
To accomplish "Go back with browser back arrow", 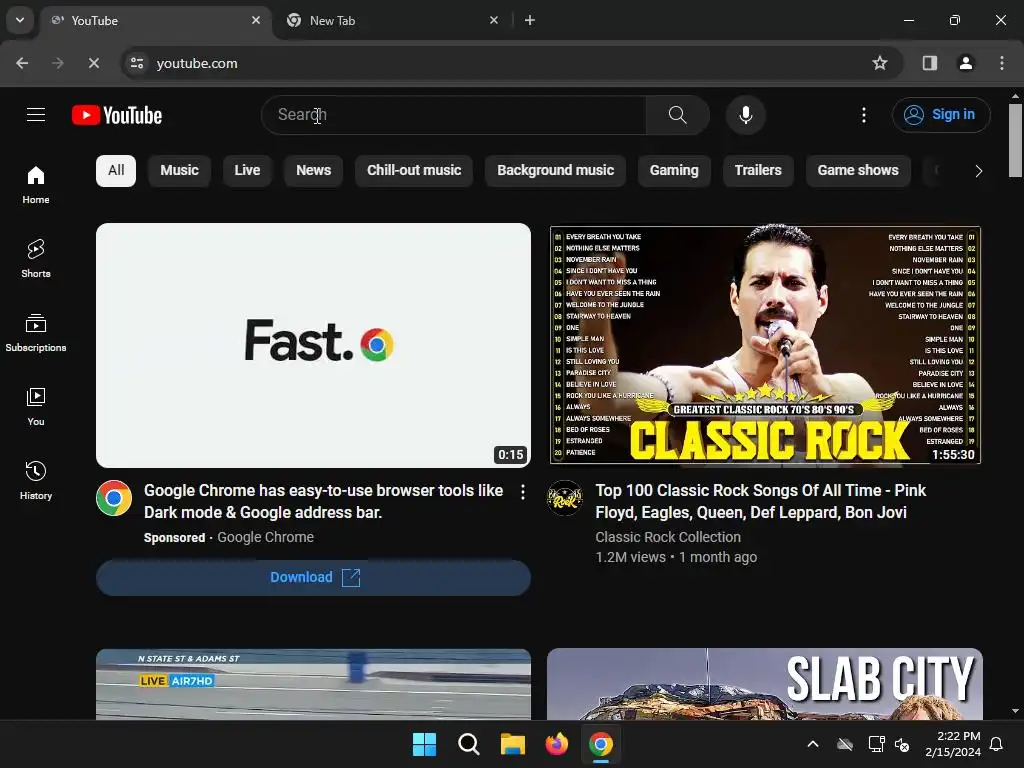I will coord(22,63).
